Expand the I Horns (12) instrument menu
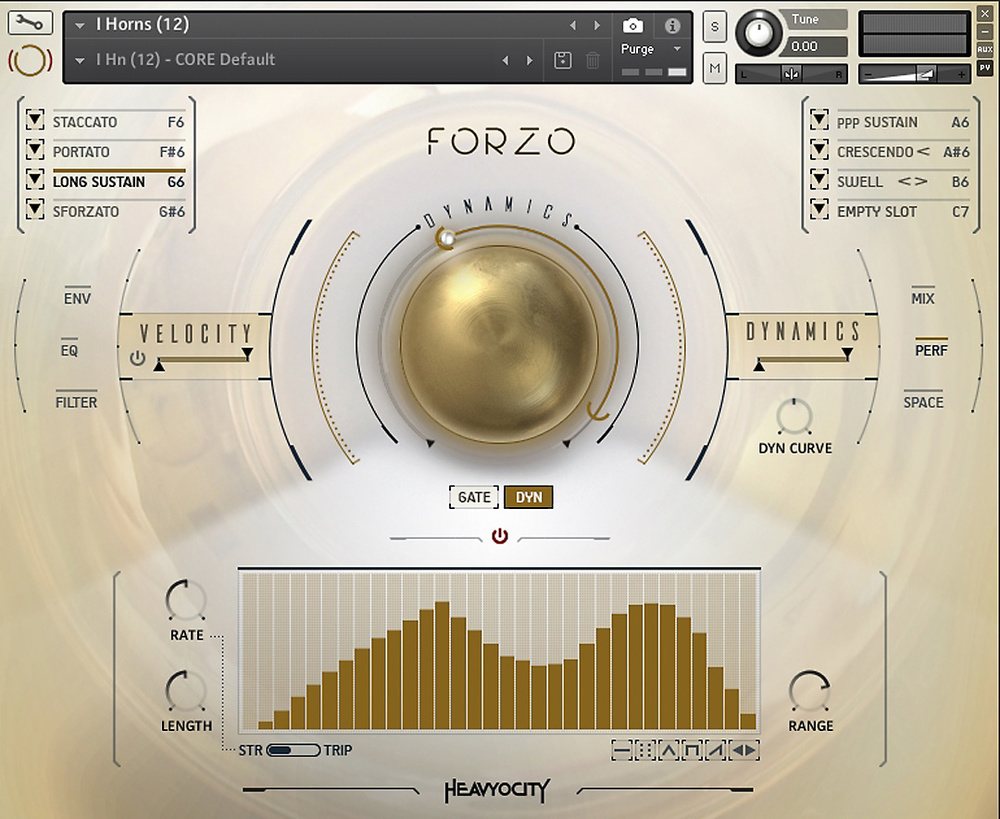The height and width of the screenshot is (819, 1000). [x=80, y=25]
